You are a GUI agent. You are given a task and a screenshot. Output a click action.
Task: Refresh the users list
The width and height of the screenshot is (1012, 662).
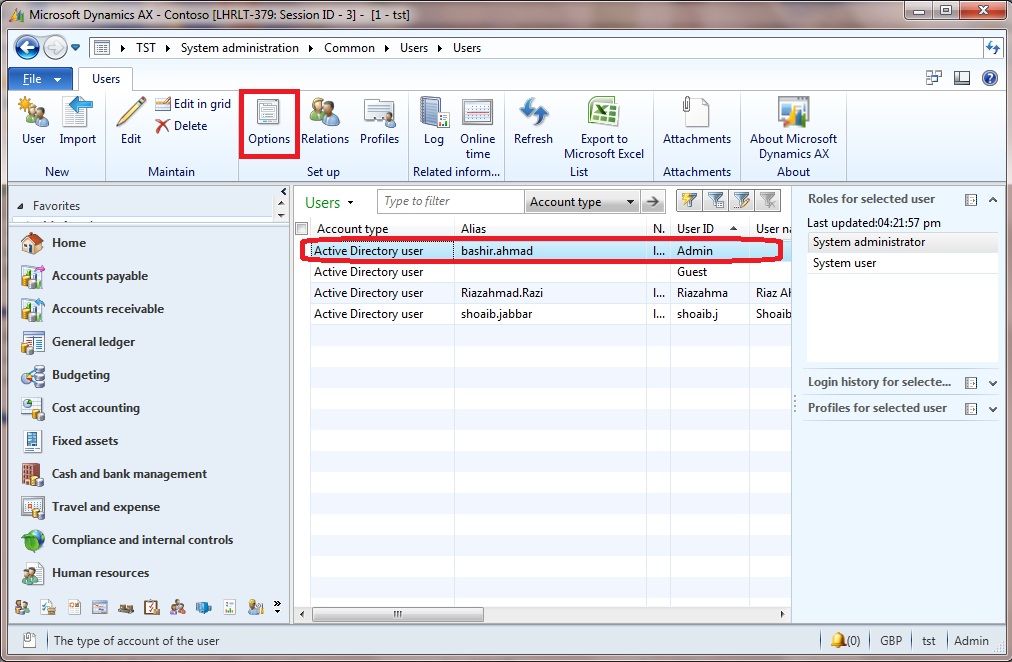pyautogui.click(x=533, y=121)
